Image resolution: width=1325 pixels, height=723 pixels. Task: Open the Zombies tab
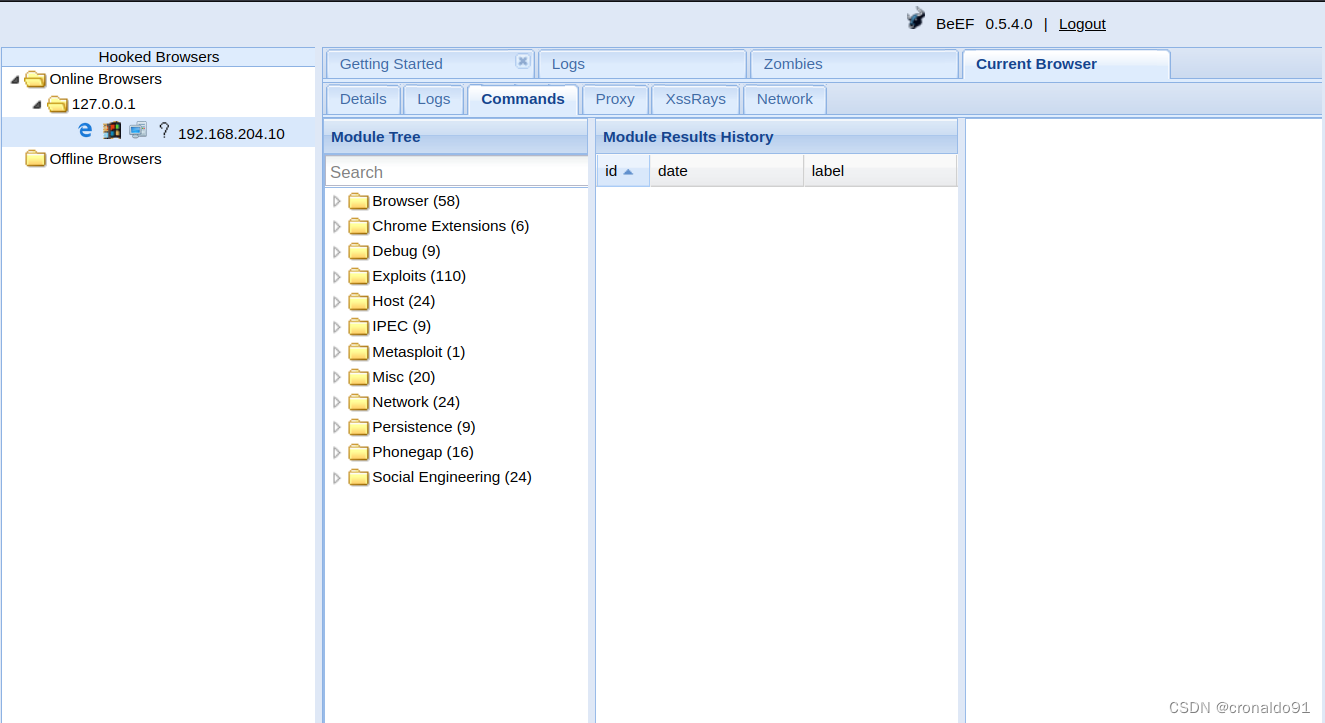pos(854,64)
